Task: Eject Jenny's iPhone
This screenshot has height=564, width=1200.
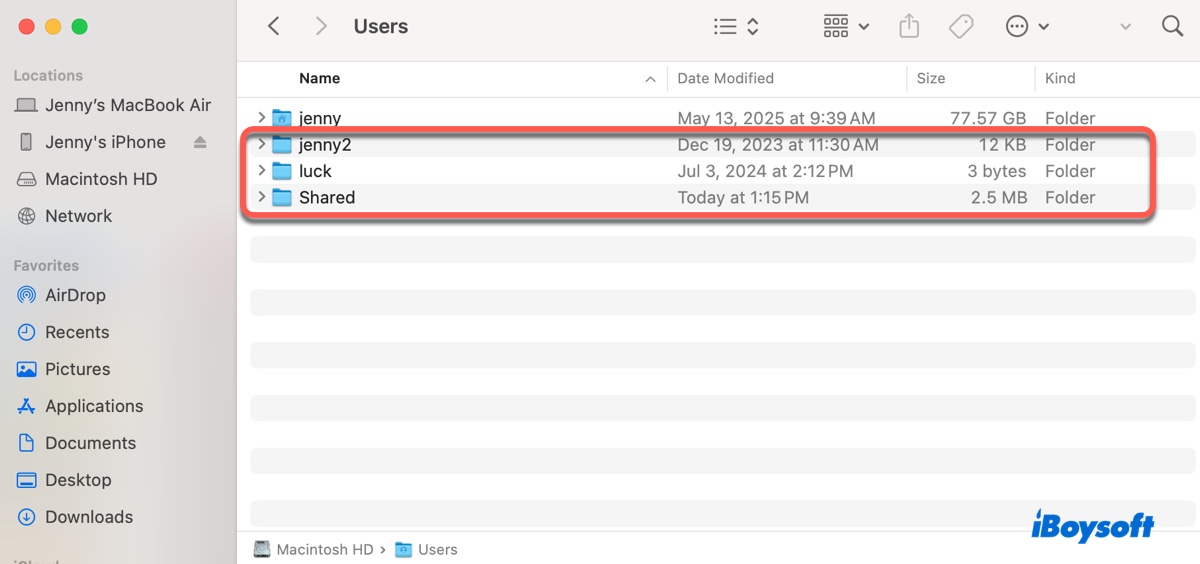Action: [x=200, y=142]
